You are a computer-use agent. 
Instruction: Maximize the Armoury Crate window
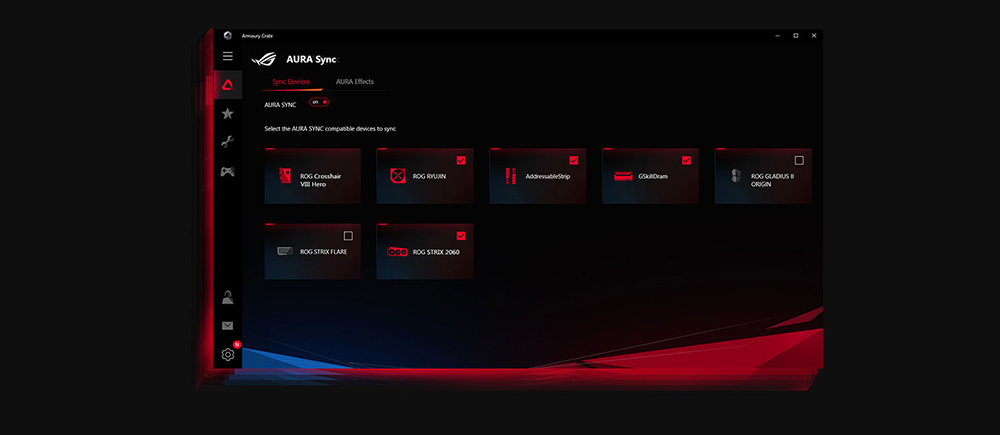tap(795, 36)
